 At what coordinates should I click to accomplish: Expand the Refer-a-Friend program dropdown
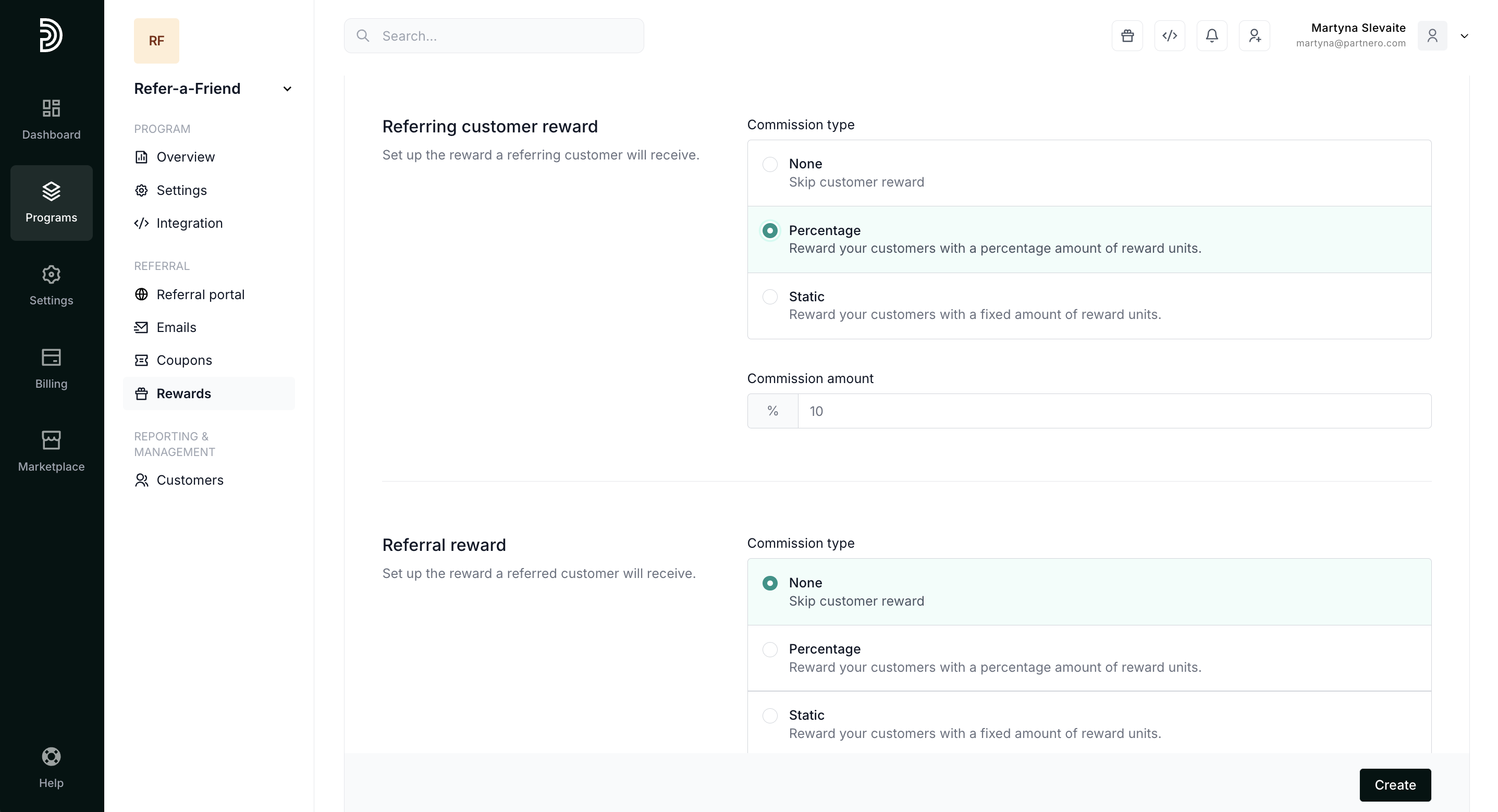point(287,89)
